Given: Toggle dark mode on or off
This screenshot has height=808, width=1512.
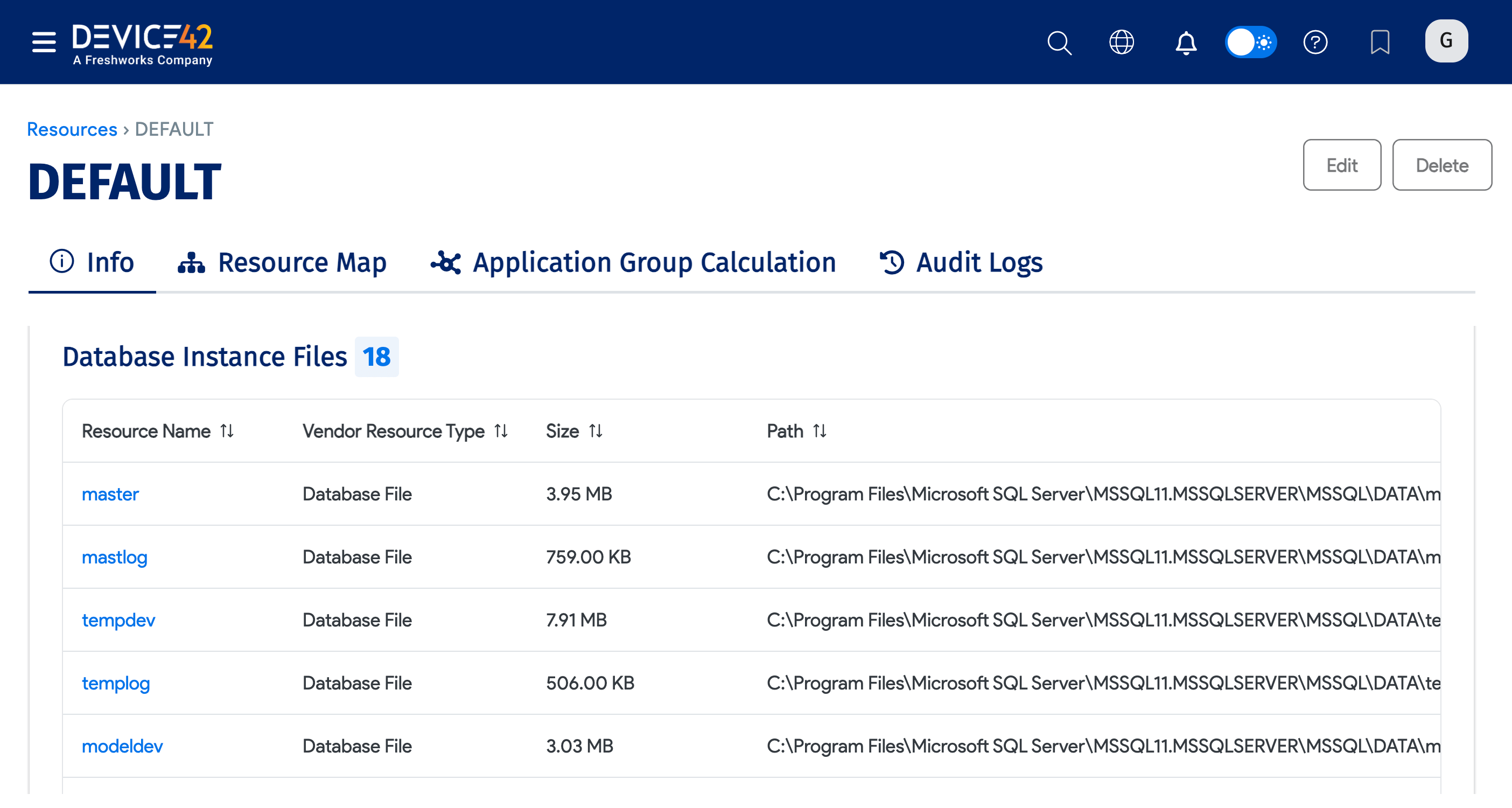Looking at the screenshot, I should (1251, 42).
